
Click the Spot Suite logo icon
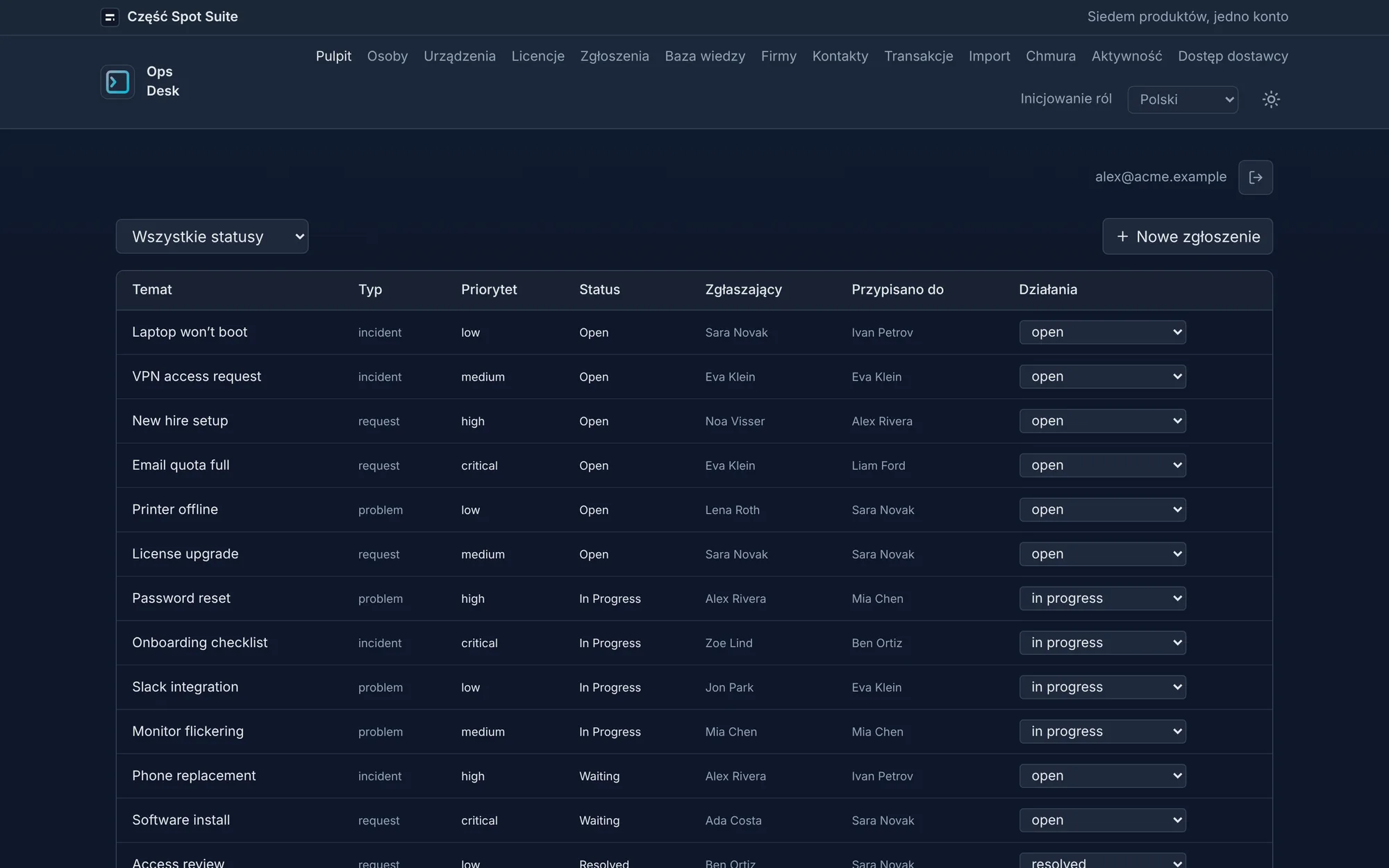(x=110, y=17)
